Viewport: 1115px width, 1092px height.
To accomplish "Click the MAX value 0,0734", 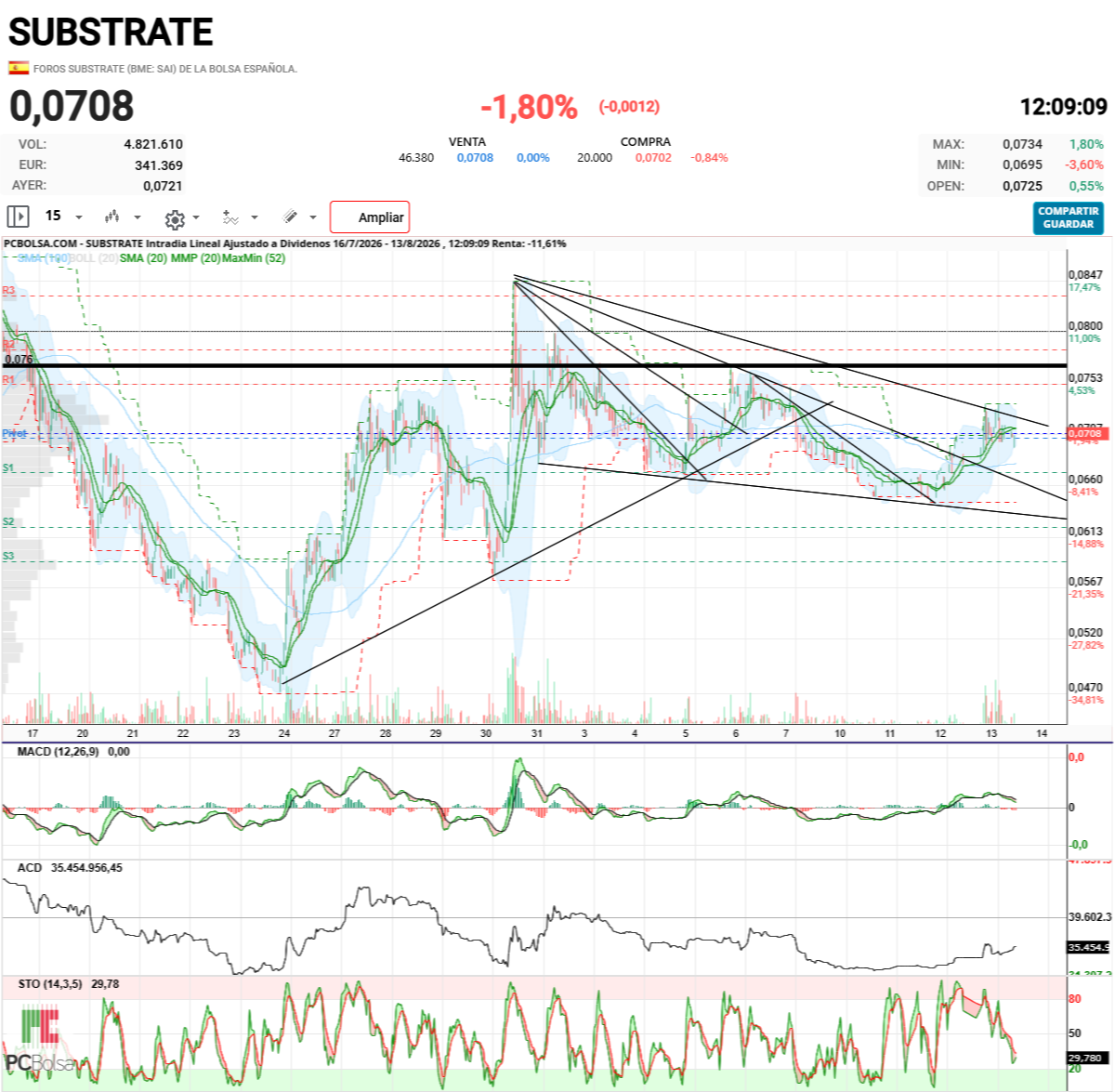I will (1022, 144).
